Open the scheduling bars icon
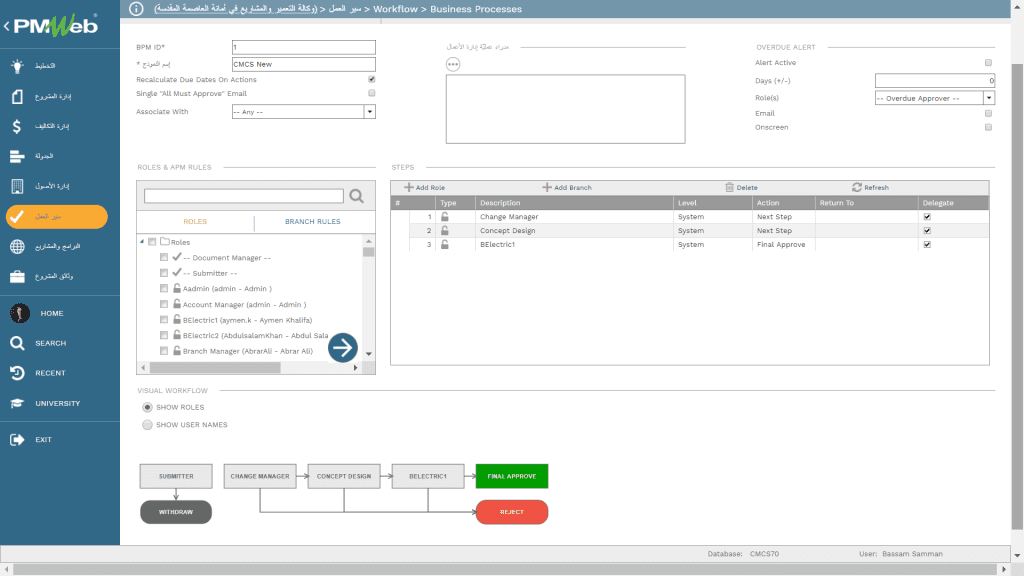The image size is (1024, 576). (17, 156)
